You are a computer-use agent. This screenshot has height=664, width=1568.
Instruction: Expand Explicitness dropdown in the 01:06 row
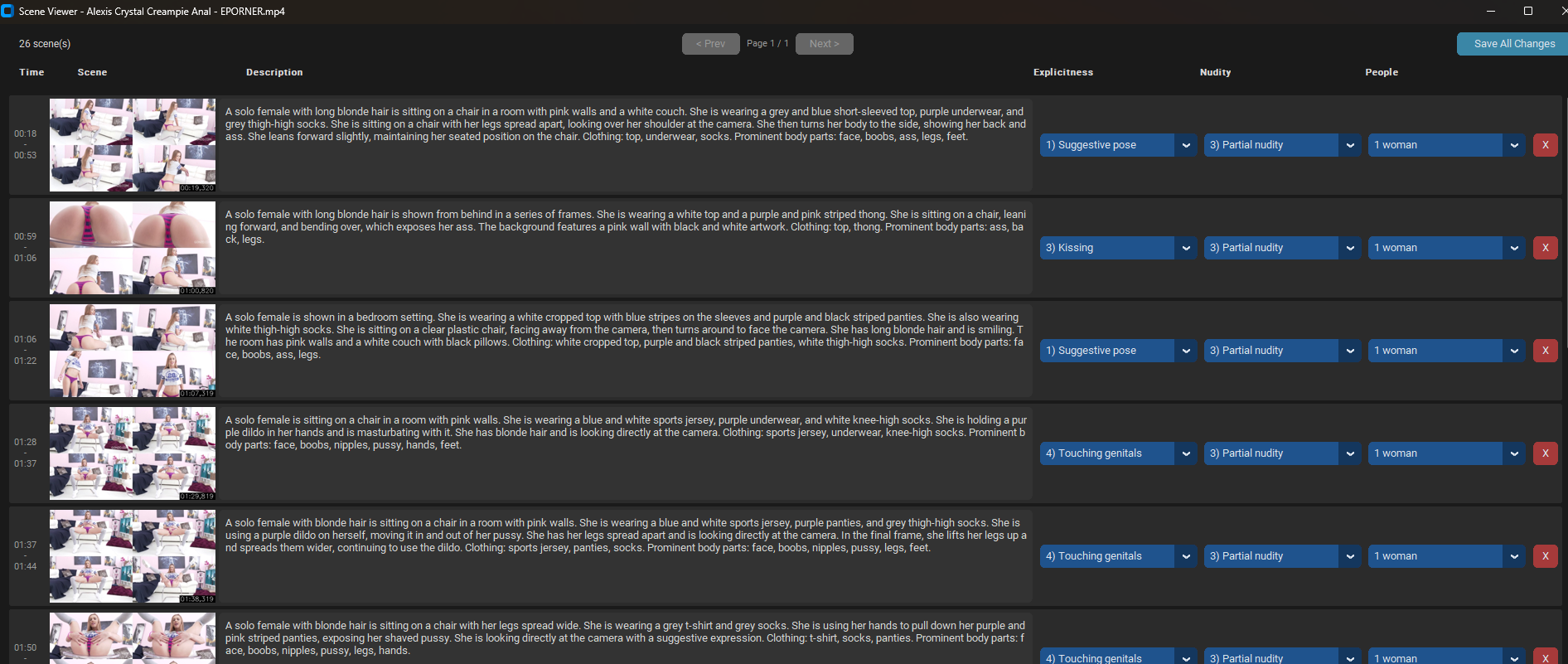click(x=1118, y=351)
